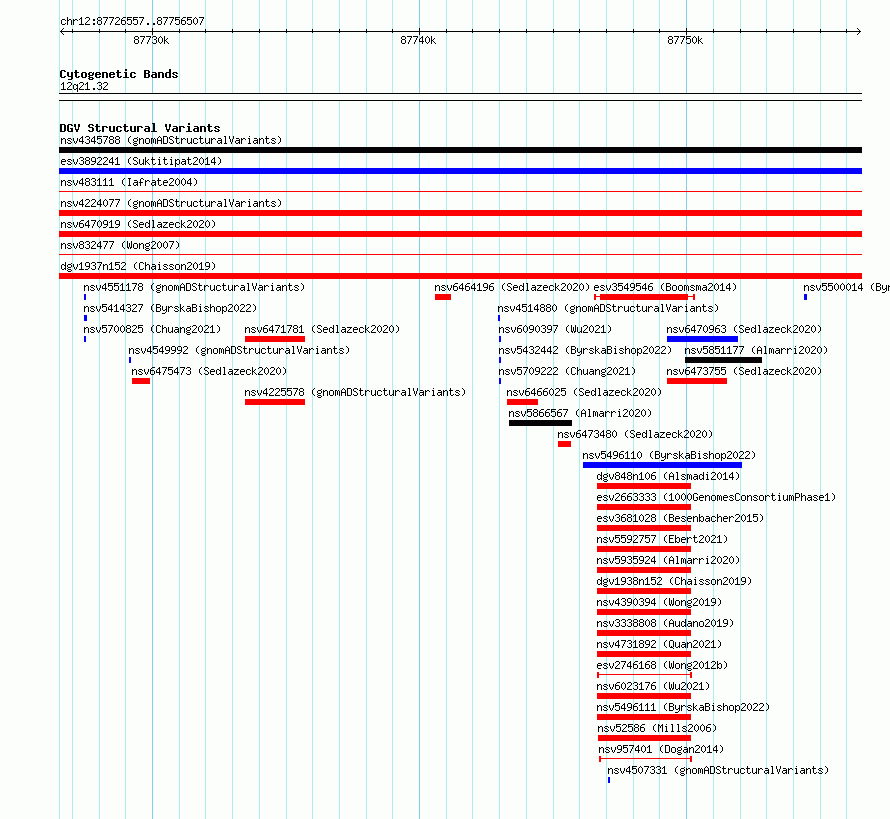Select nsv832477 (Wong2007) variant label
The image size is (890, 819).
pyautogui.click(x=120, y=245)
